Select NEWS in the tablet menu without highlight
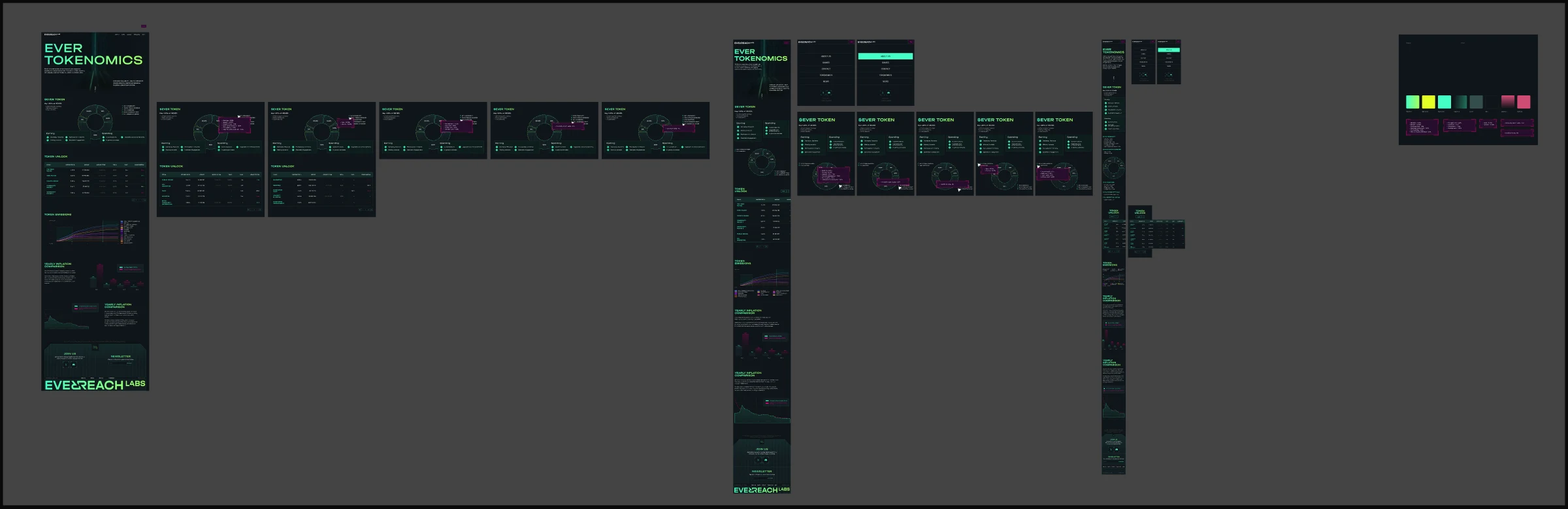Screen dimensions: 1568x509 [826, 82]
